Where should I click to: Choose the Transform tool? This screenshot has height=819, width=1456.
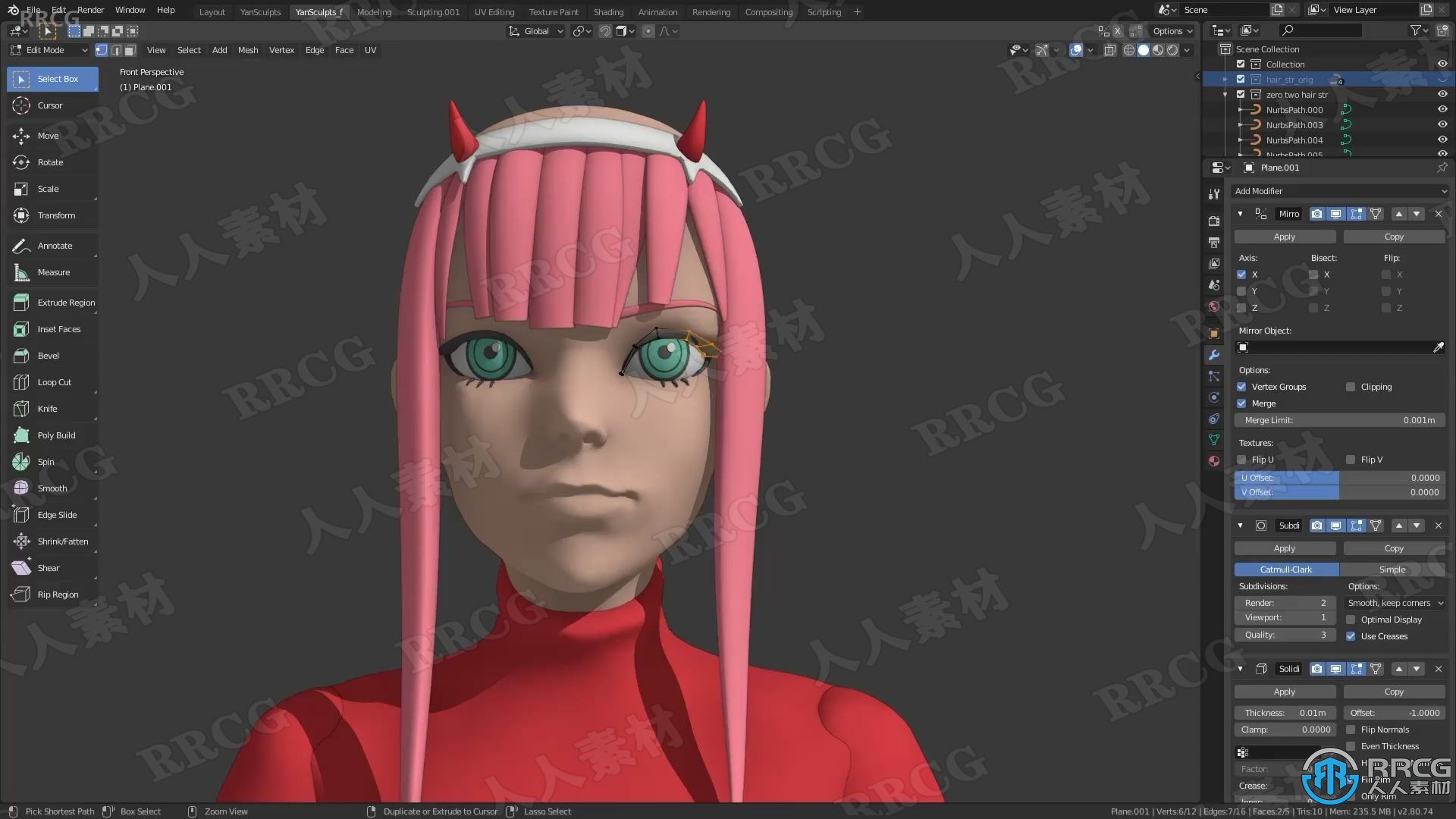(x=52, y=215)
